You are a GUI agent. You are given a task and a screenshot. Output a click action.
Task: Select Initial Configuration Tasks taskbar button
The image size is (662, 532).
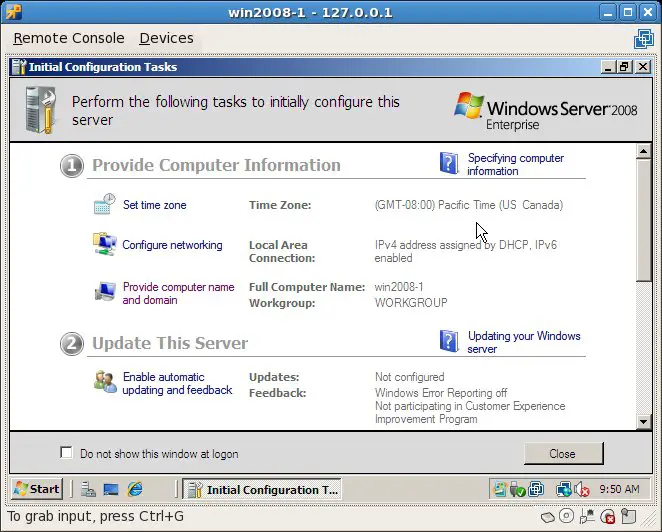262,490
